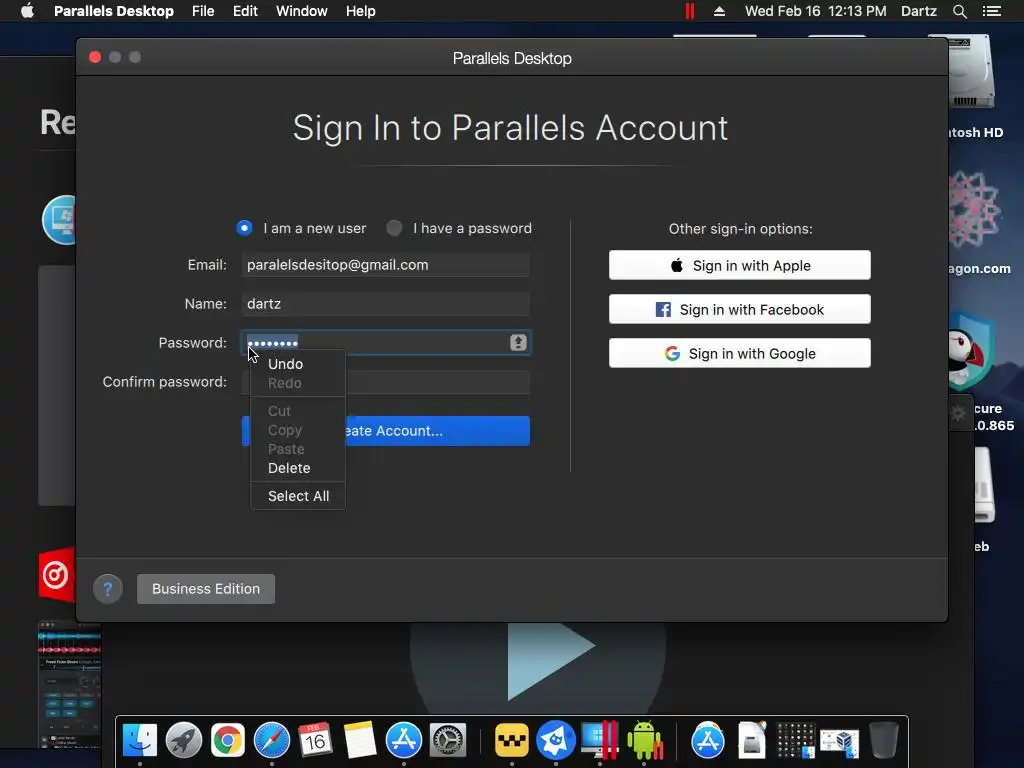Open the blue cat app in Dock
This screenshot has width=1024, height=768.
tap(556, 741)
